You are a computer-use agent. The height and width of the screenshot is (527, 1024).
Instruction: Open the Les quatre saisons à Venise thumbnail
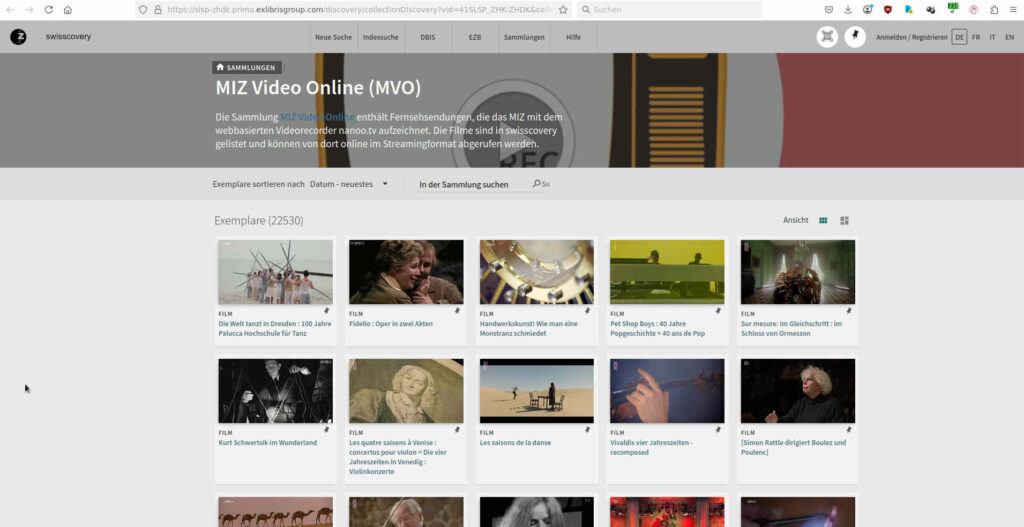pyautogui.click(x=406, y=391)
